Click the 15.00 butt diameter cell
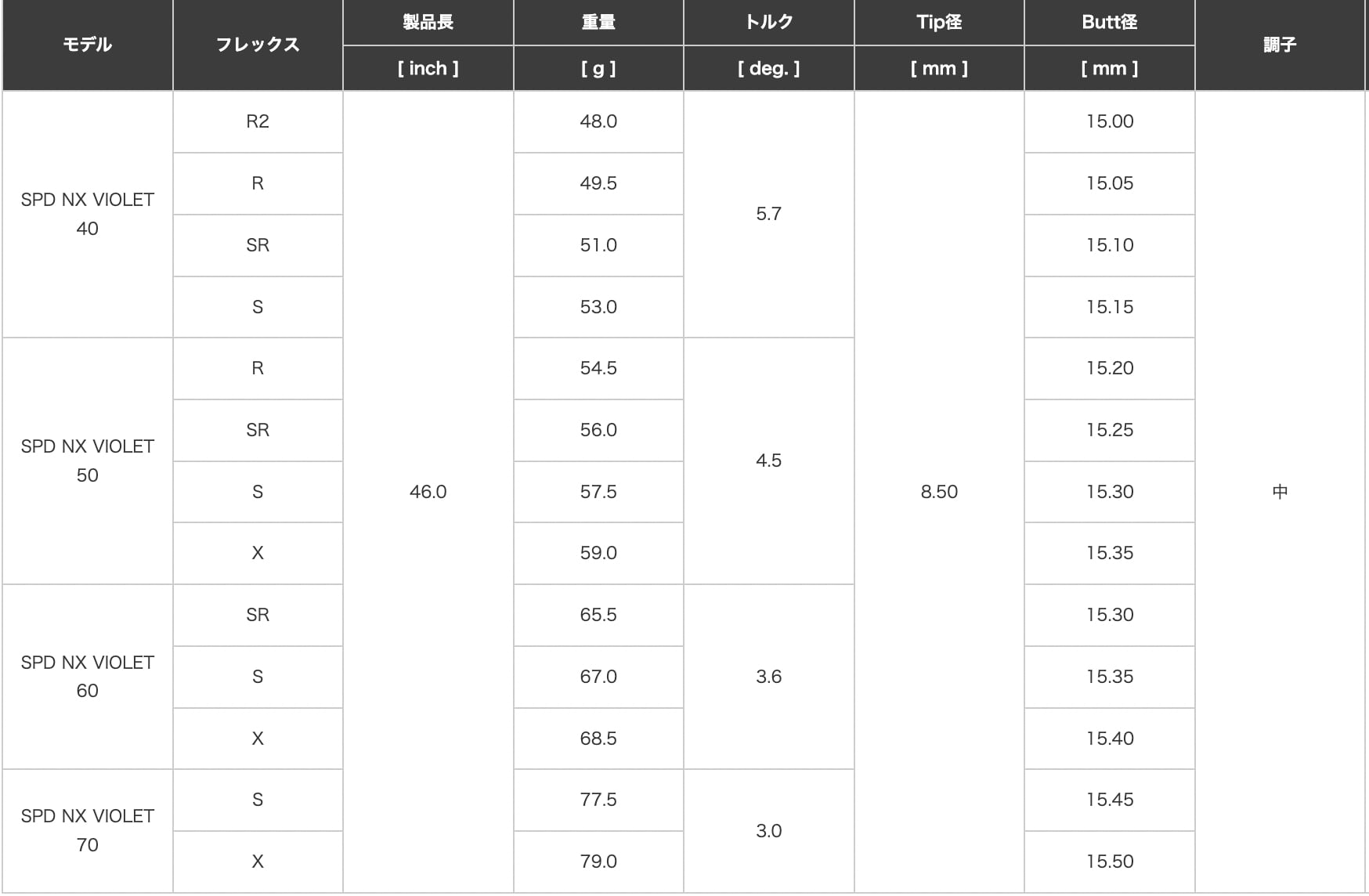 pyautogui.click(x=1109, y=121)
